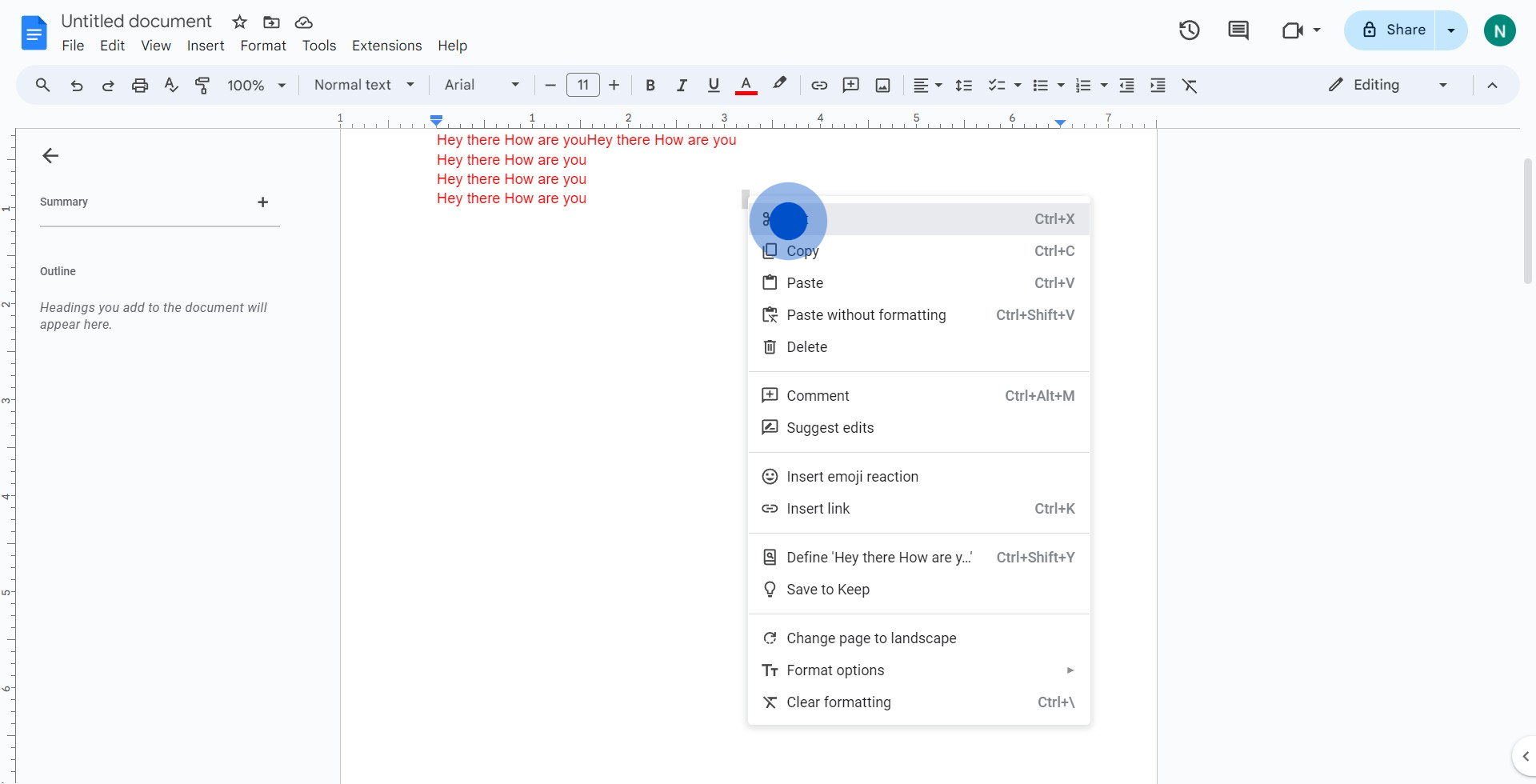Image resolution: width=1536 pixels, height=784 pixels.
Task: Open the Editing mode dropdown
Action: point(1388,85)
